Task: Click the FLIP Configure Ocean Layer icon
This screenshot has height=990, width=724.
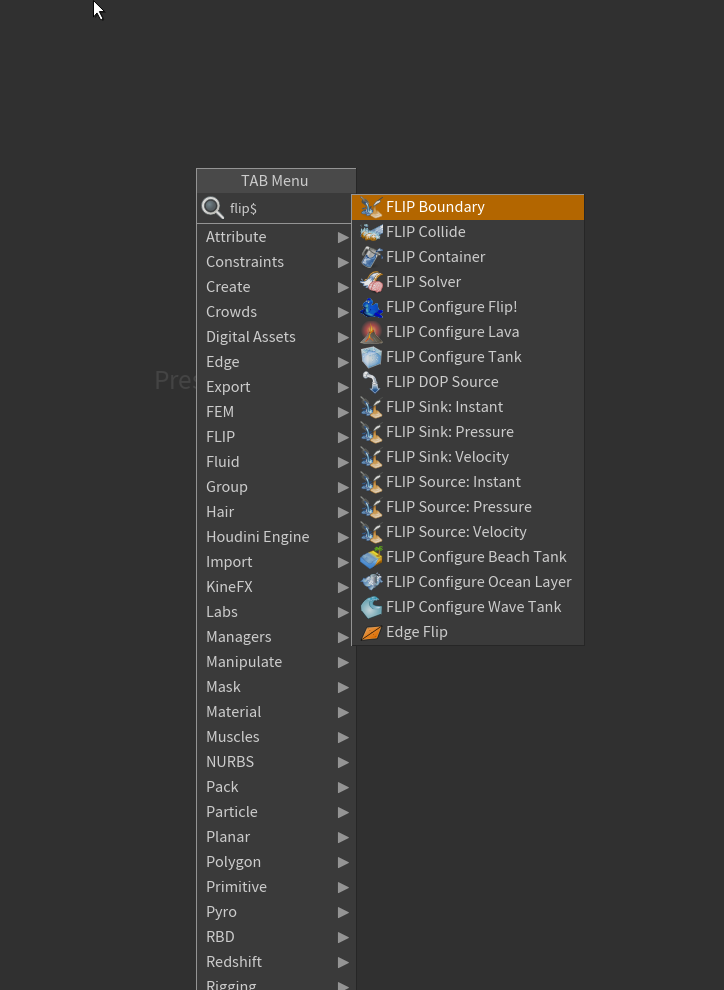Action: pyautogui.click(x=371, y=582)
